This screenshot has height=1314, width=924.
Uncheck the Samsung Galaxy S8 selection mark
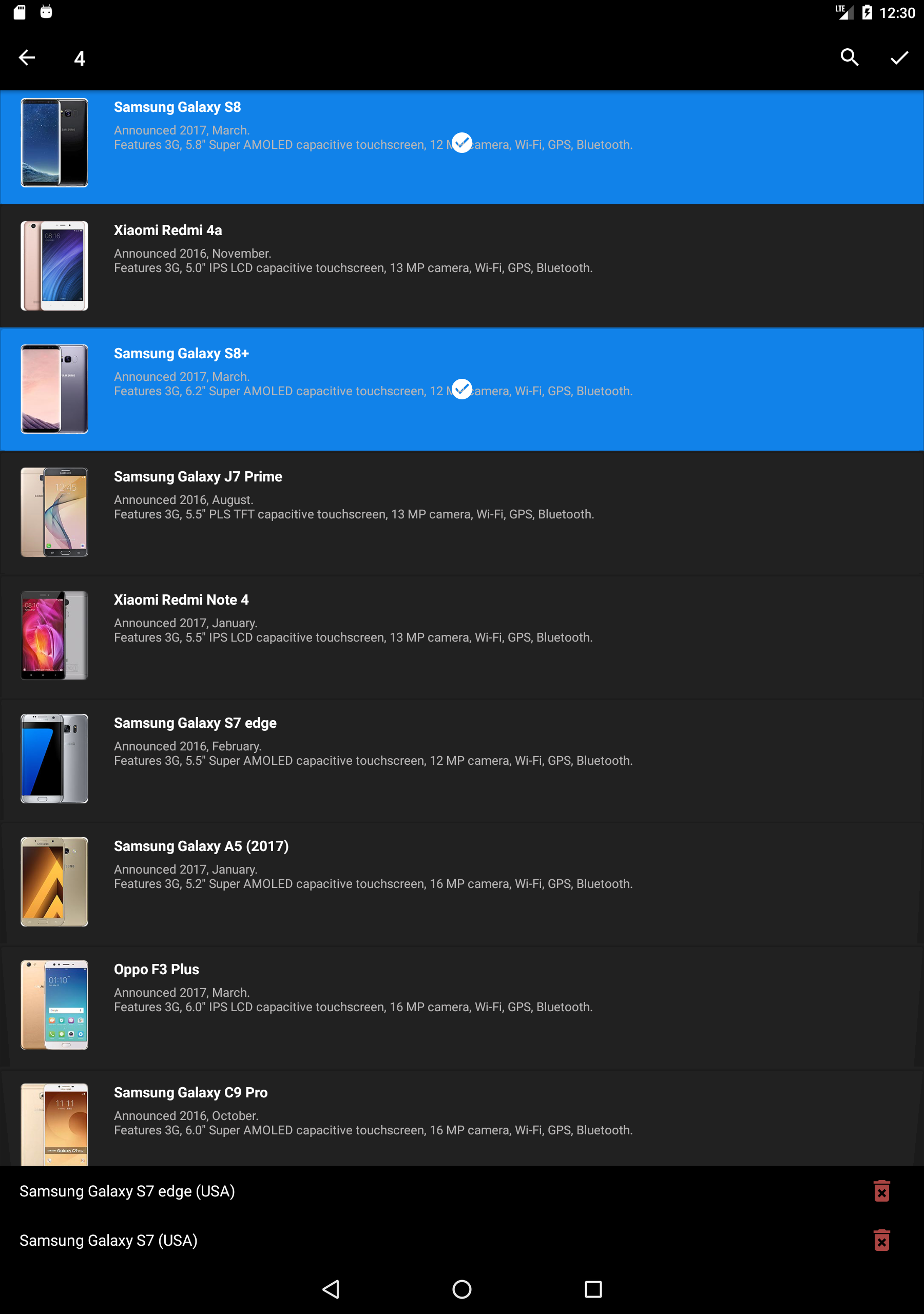click(x=462, y=143)
